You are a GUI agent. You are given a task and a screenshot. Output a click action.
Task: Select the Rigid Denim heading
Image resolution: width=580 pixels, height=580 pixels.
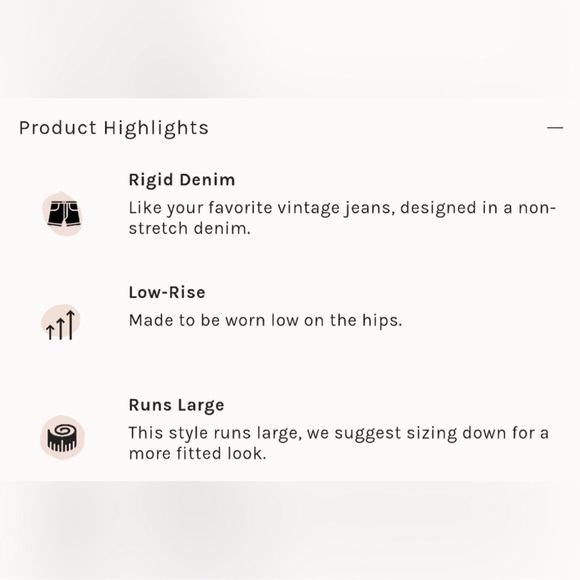click(x=182, y=180)
